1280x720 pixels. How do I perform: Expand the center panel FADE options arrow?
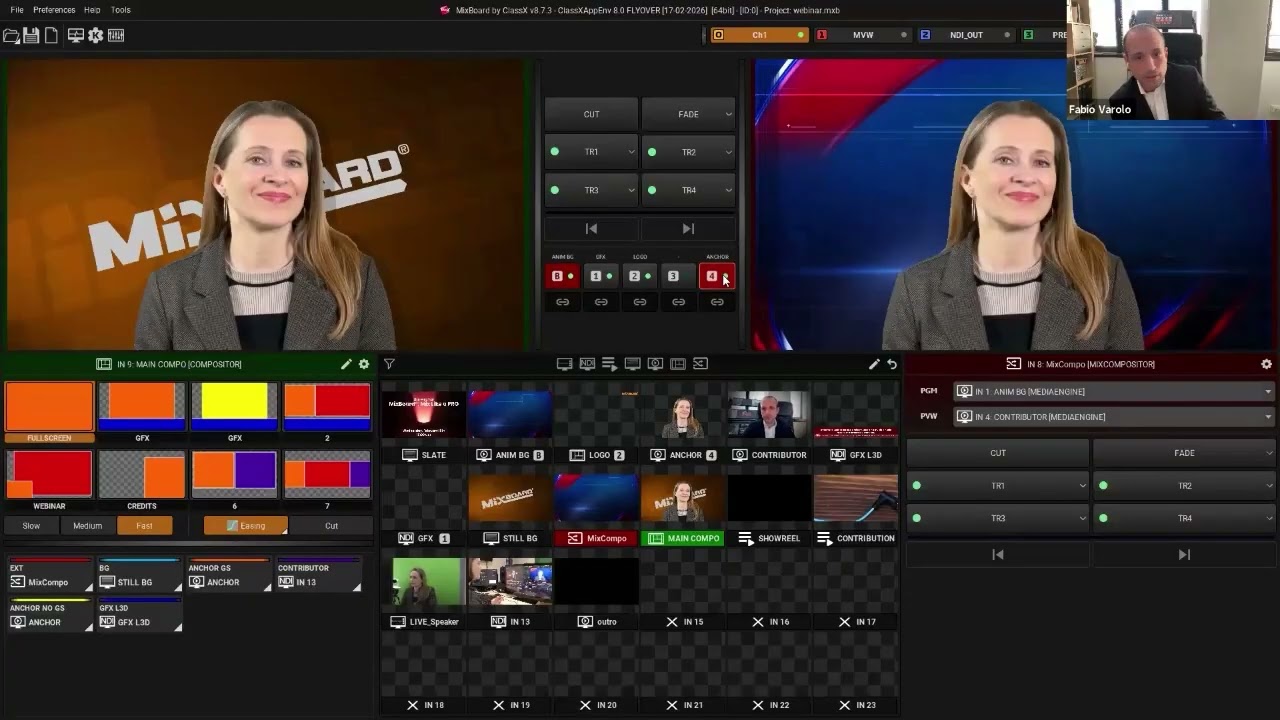pos(728,114)
